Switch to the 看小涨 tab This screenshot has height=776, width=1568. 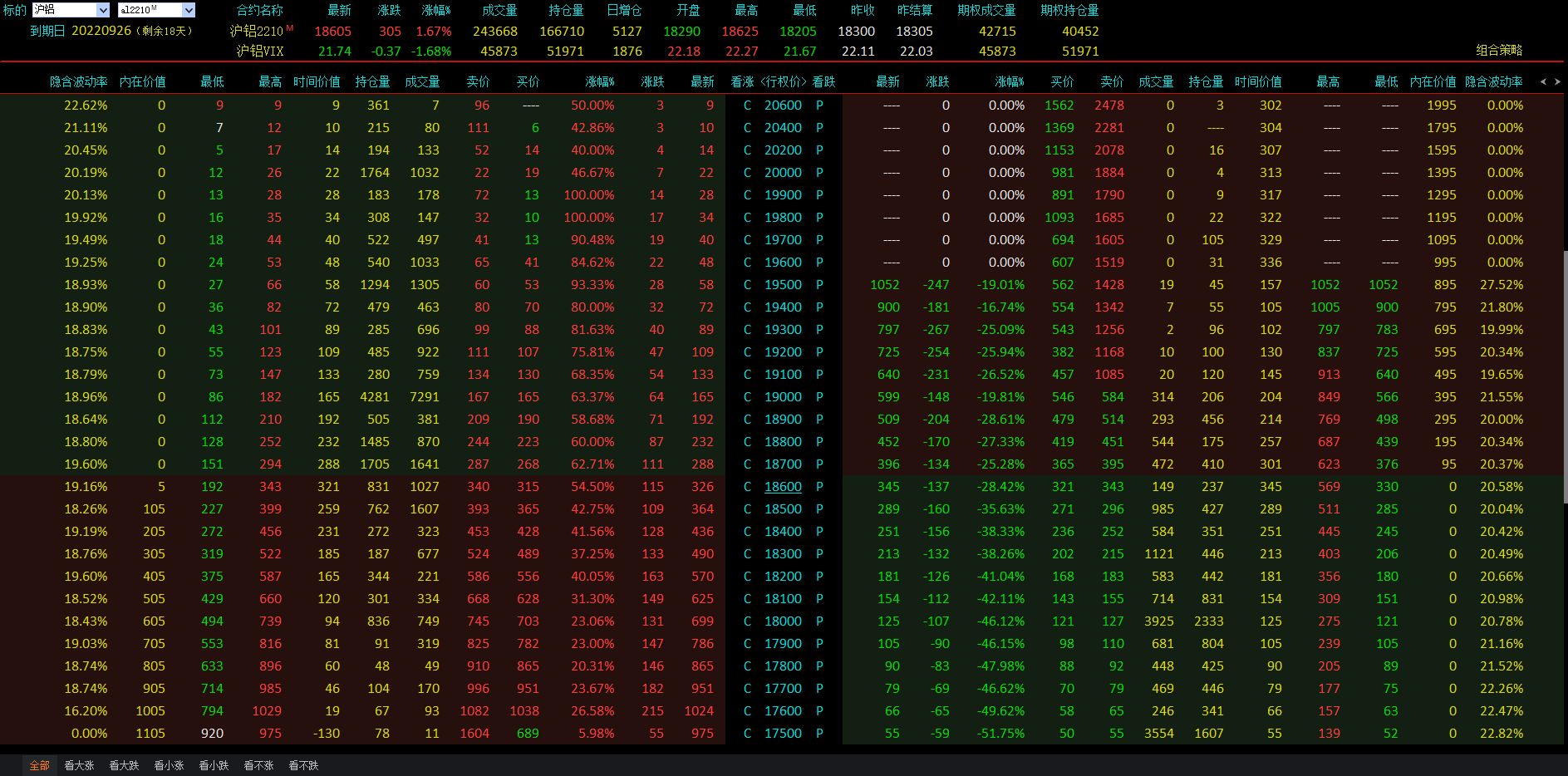pos(169,765)
